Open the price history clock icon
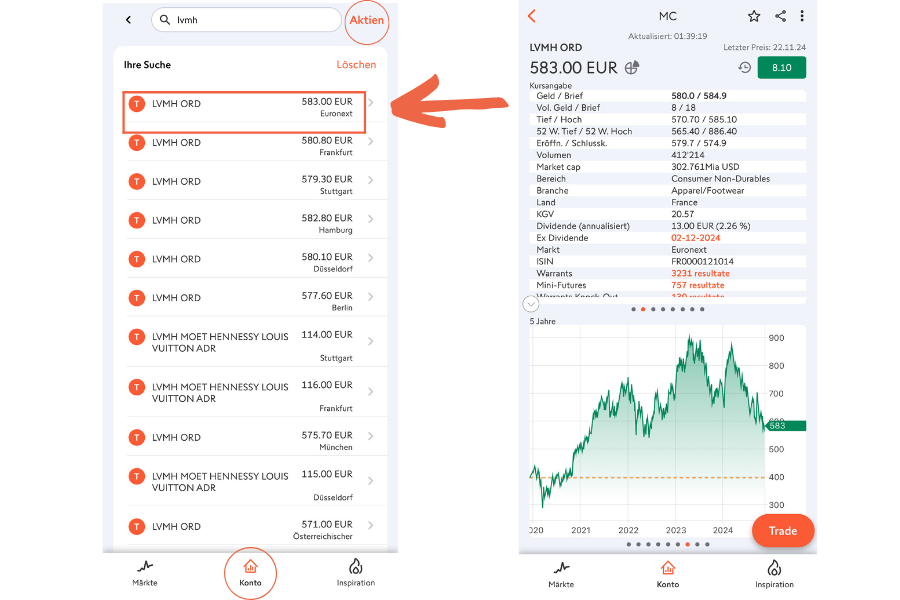The height and width of the screenshot is (600, 900). pos(744,68)
